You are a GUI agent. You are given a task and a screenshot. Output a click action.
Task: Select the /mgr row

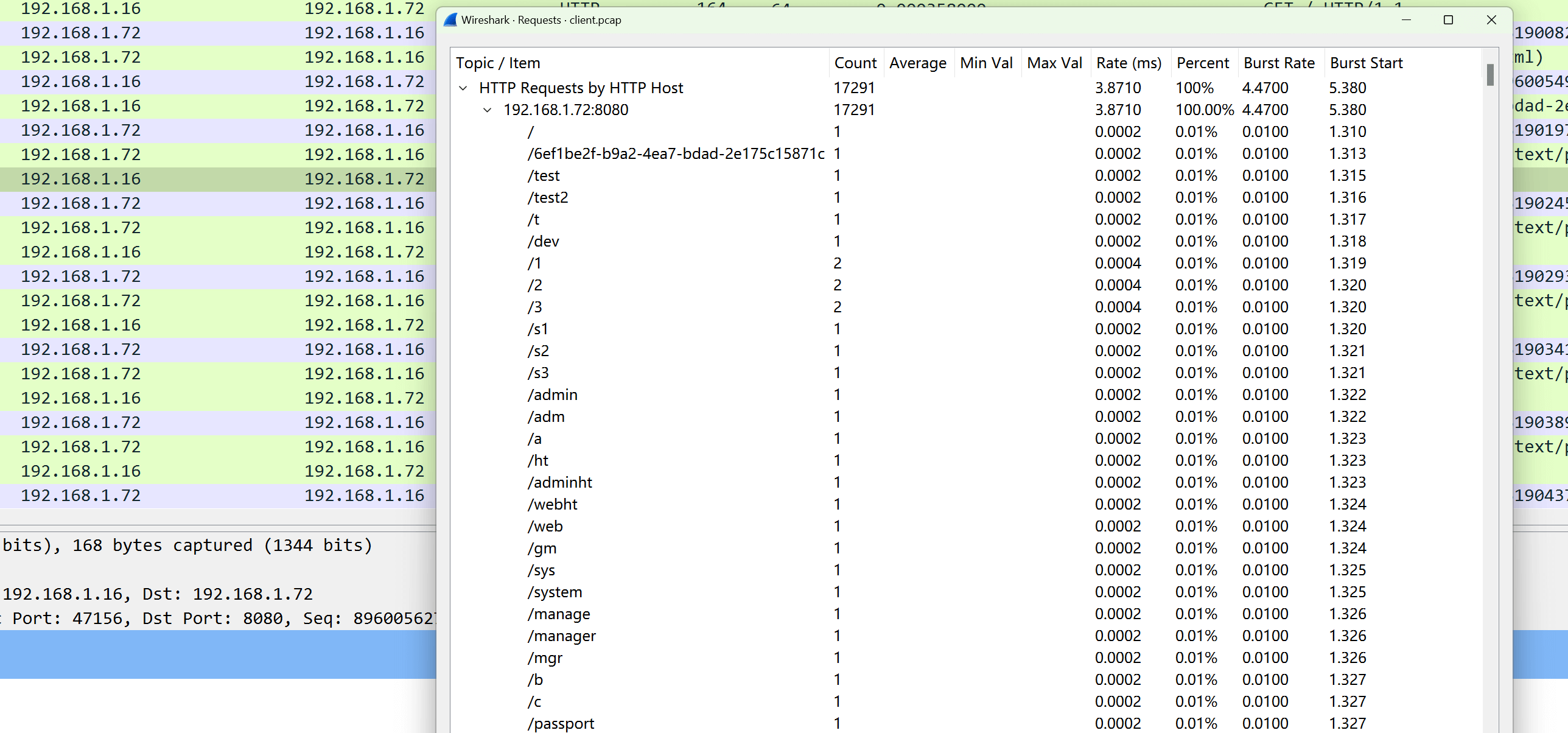(x=968, y=658)
